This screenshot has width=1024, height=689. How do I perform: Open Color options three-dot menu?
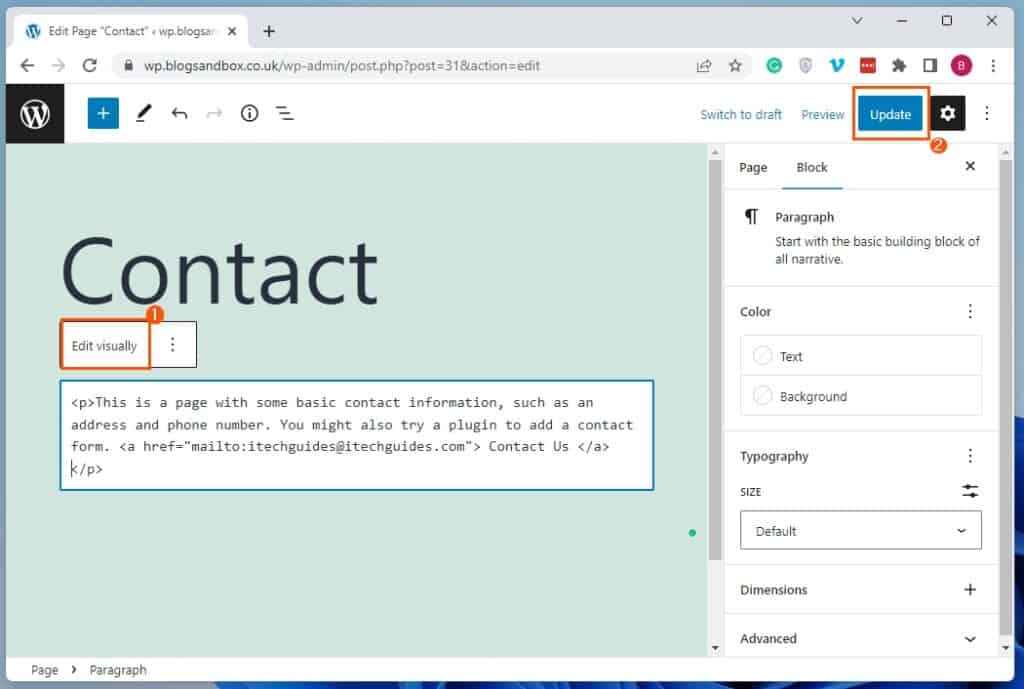click(x=970, y=311)
